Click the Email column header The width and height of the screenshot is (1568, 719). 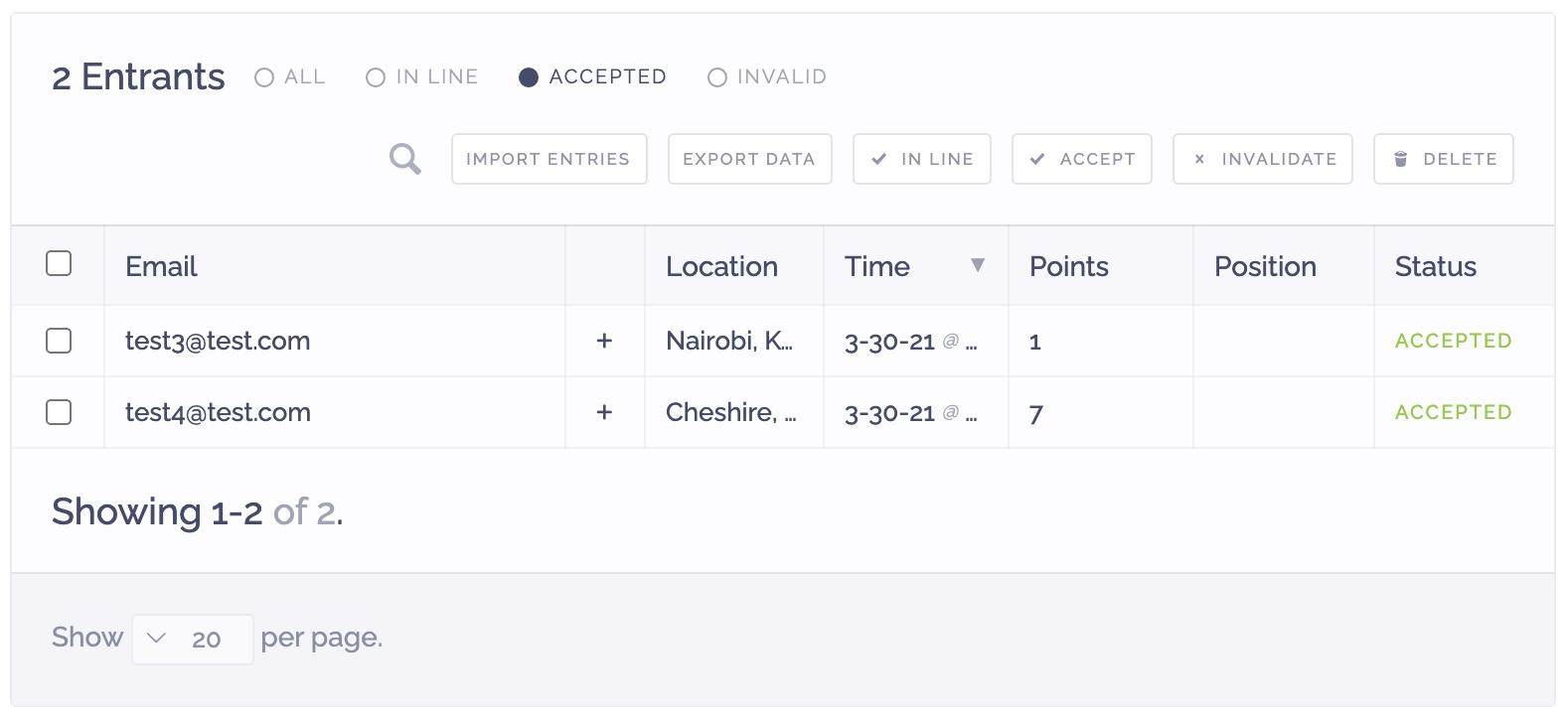coord(161,266)
